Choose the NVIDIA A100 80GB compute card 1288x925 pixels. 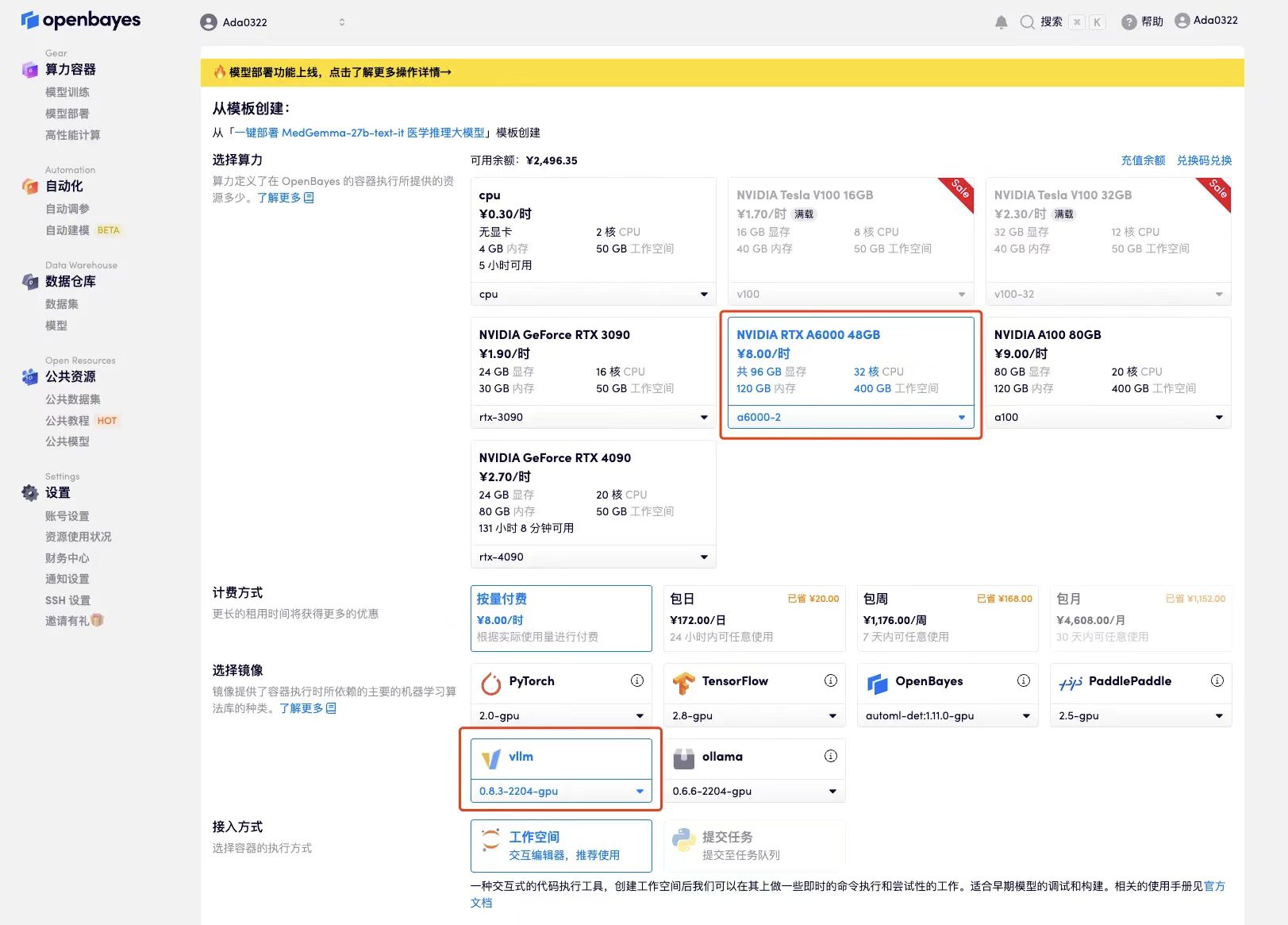1108,362
